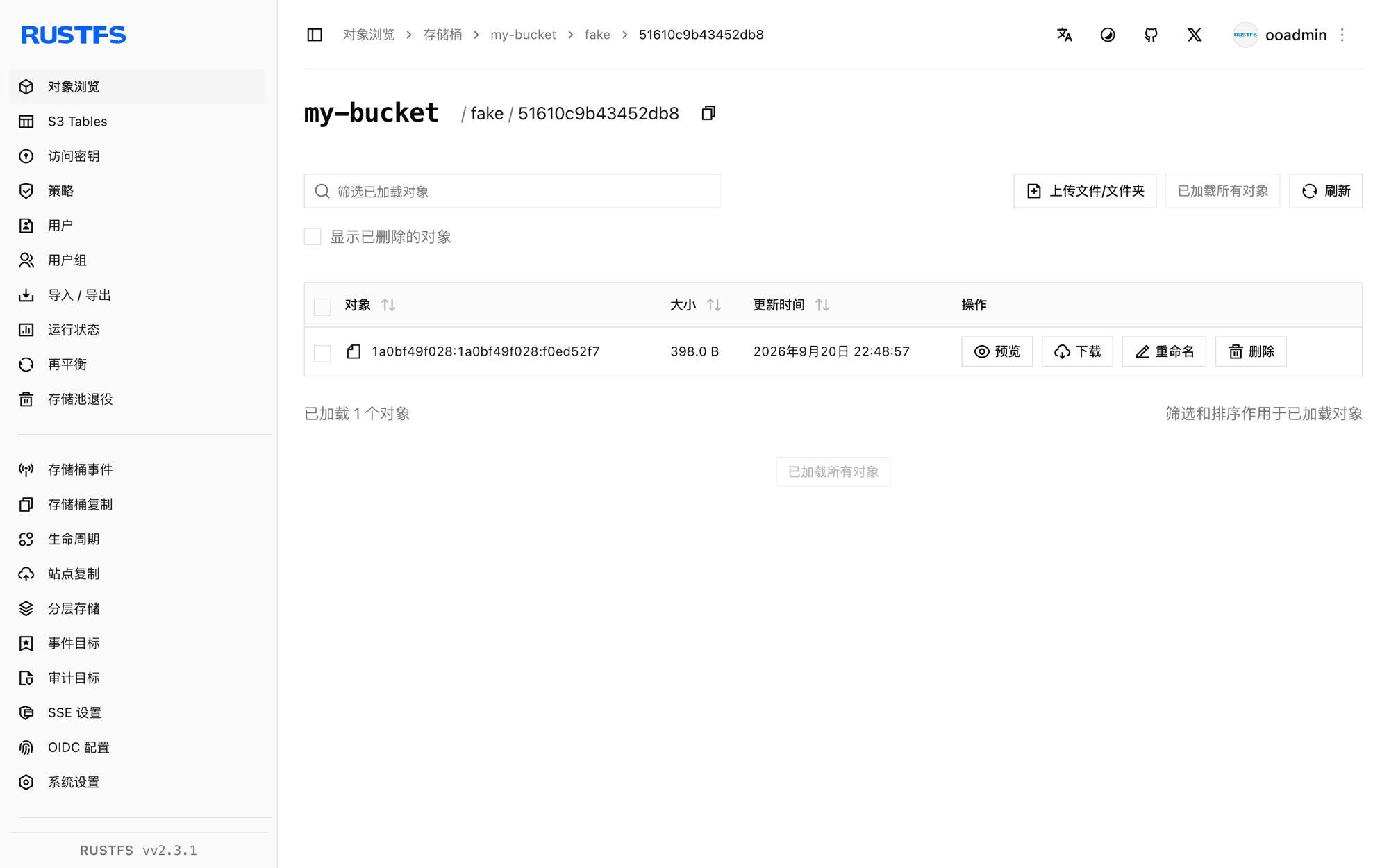Focus the 筛选已加载对象 filter field
The height and width of the screenshot is (868, 1389).
[512, 191]
